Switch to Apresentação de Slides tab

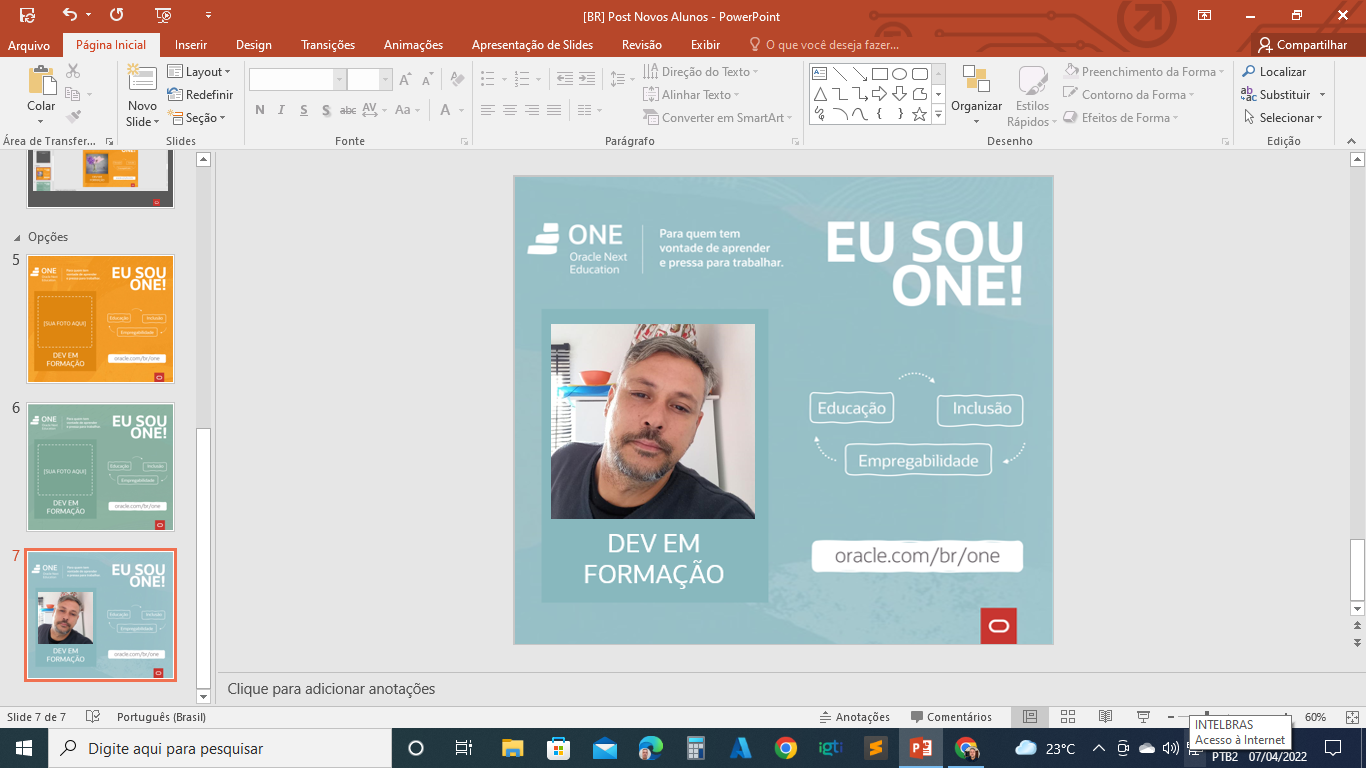tap(532, 45)
